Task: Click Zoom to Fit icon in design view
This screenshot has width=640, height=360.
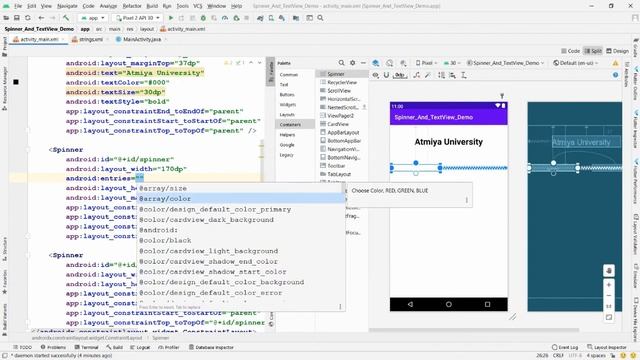Action: click(609, 317)
